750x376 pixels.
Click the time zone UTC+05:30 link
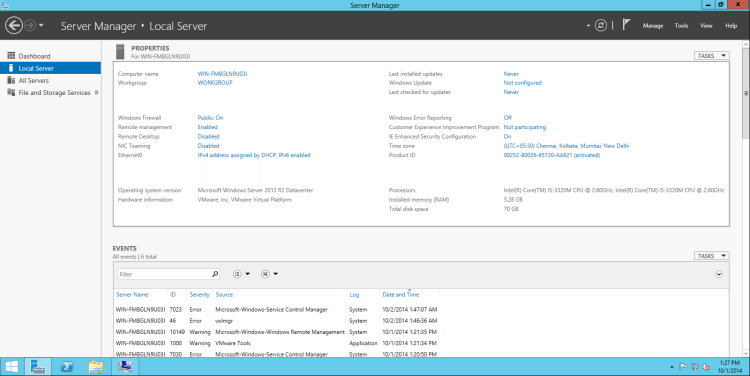(x=566, y=146)
